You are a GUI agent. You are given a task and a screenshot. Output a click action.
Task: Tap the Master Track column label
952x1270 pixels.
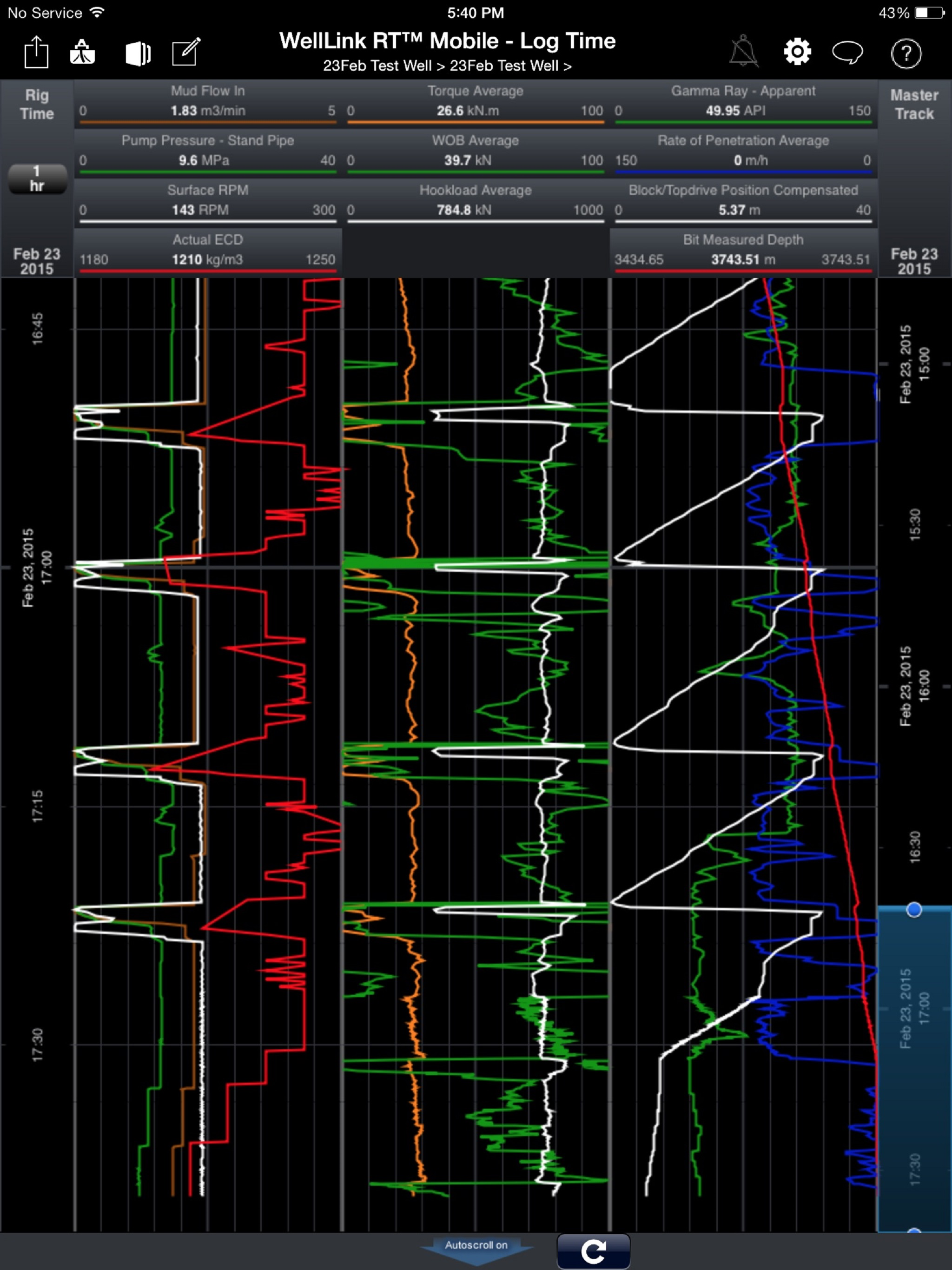(914, 105)
